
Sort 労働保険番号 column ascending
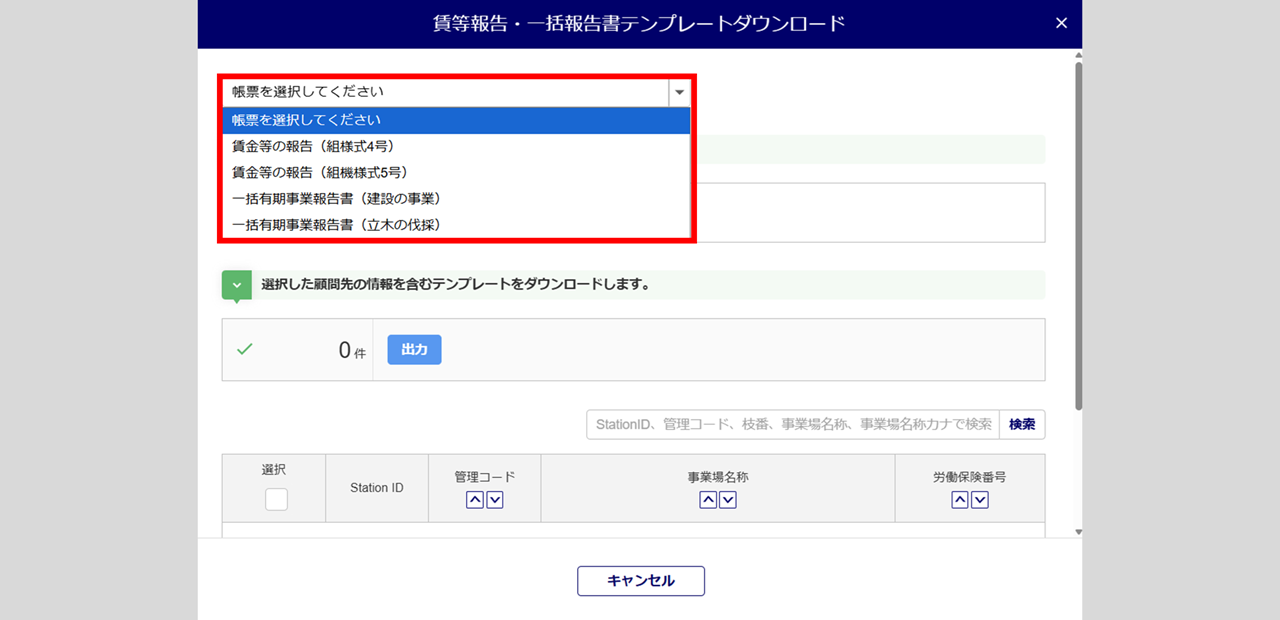point(960,500)
